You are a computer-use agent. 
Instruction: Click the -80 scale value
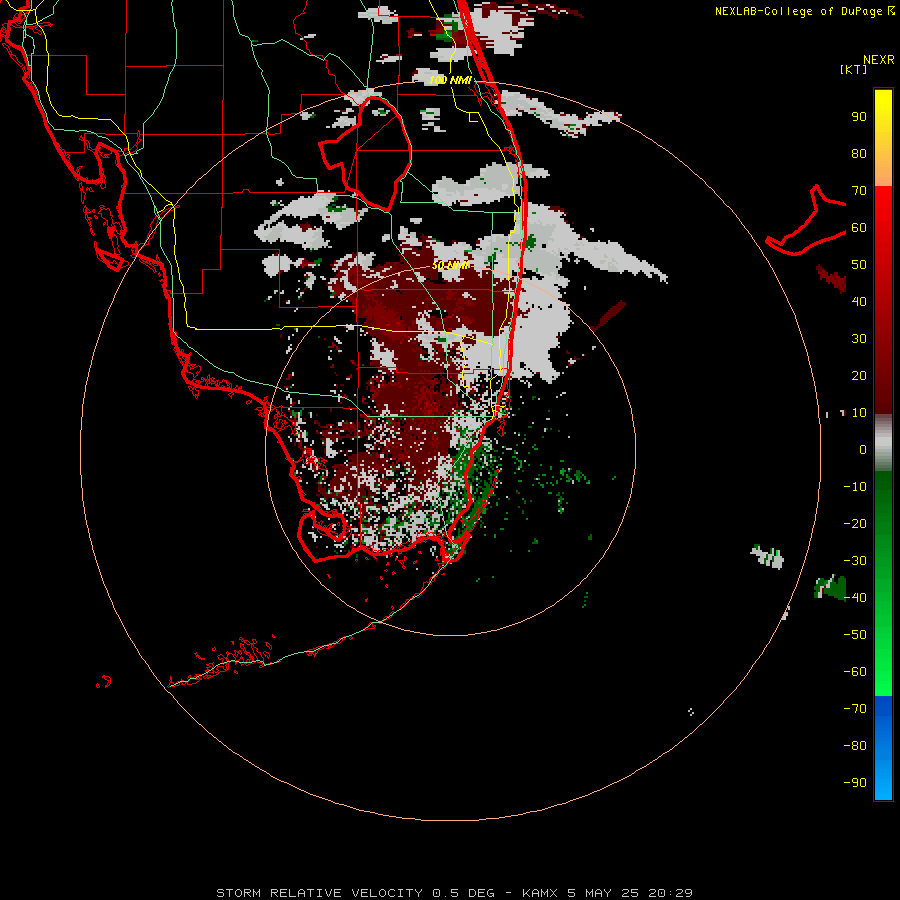[855, 746]
